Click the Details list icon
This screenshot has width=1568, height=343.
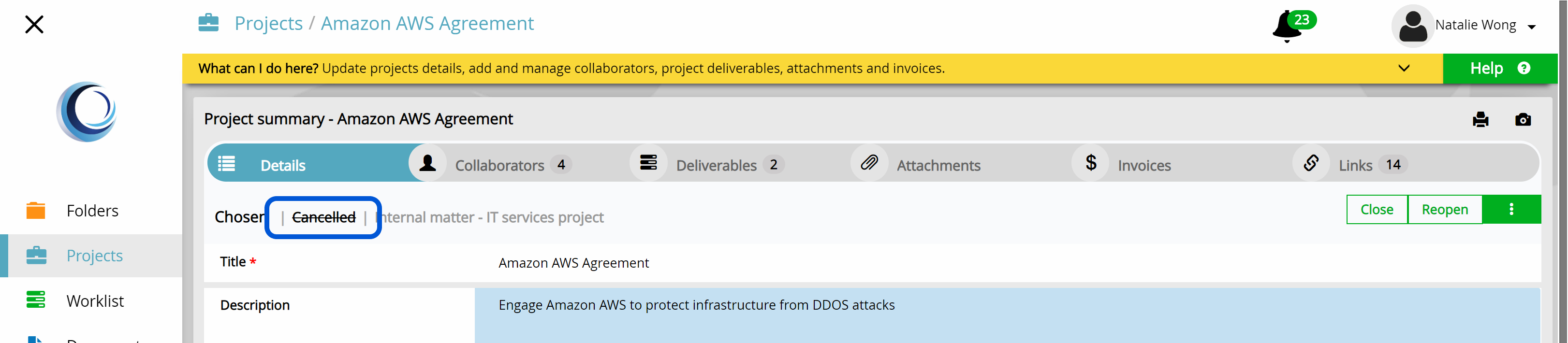226,164
